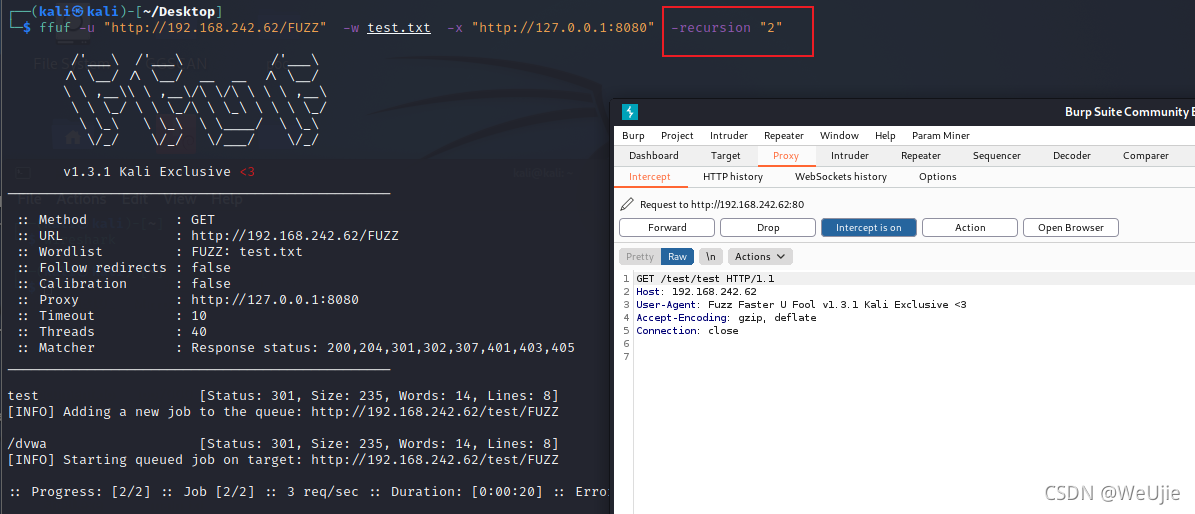
Task: Toggle the Intercept is on button
Action: tap(869, 227)
